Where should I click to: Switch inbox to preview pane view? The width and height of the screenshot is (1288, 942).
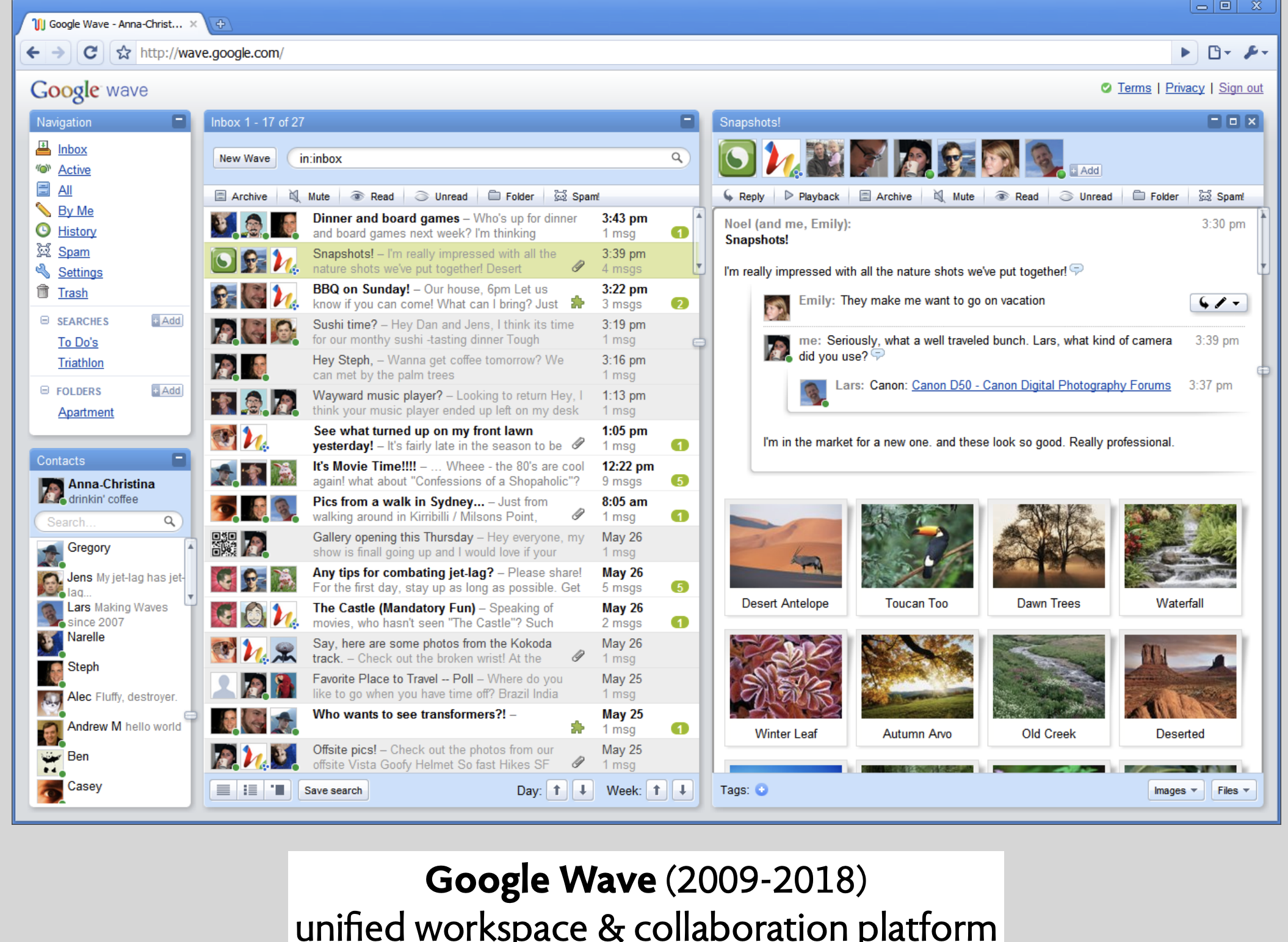tap(278, 790)
